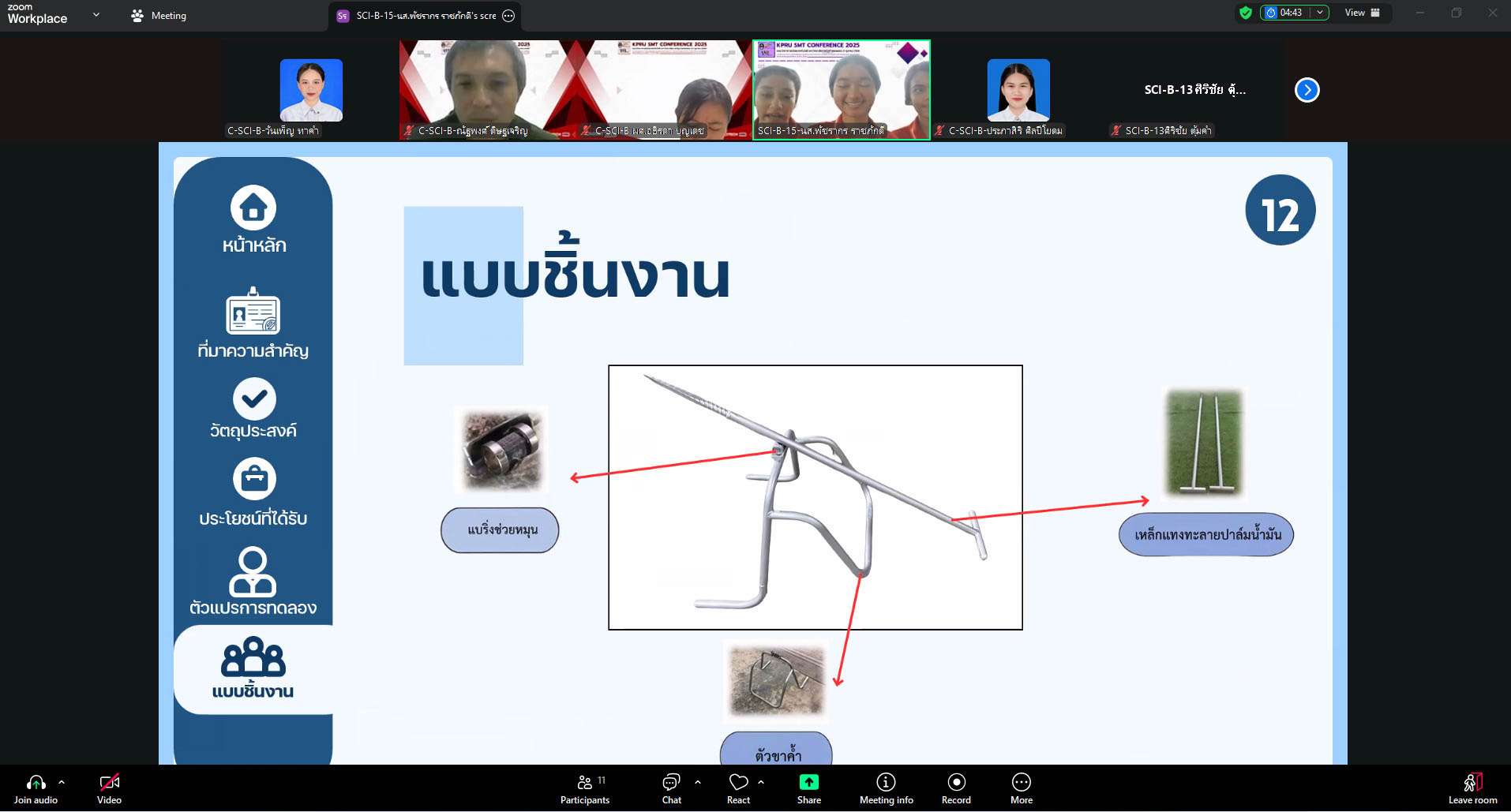Open Meeting info
The width and height of the screenshot is (1511, 812).
(886, 788)
